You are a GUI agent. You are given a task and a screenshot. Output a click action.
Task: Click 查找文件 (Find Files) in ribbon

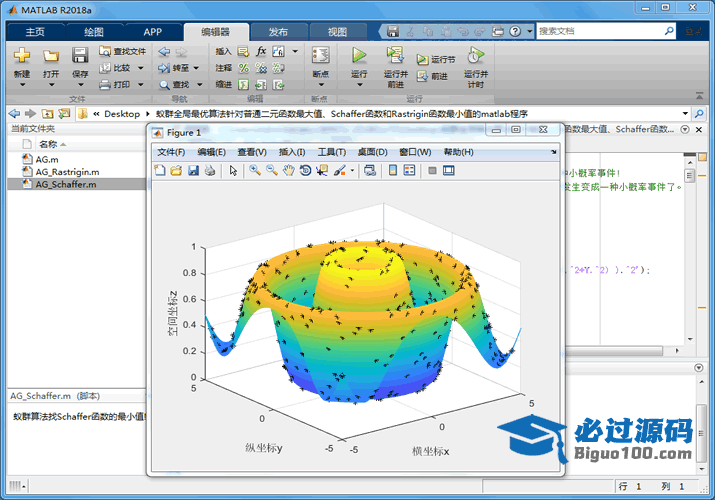coord(123,51)
